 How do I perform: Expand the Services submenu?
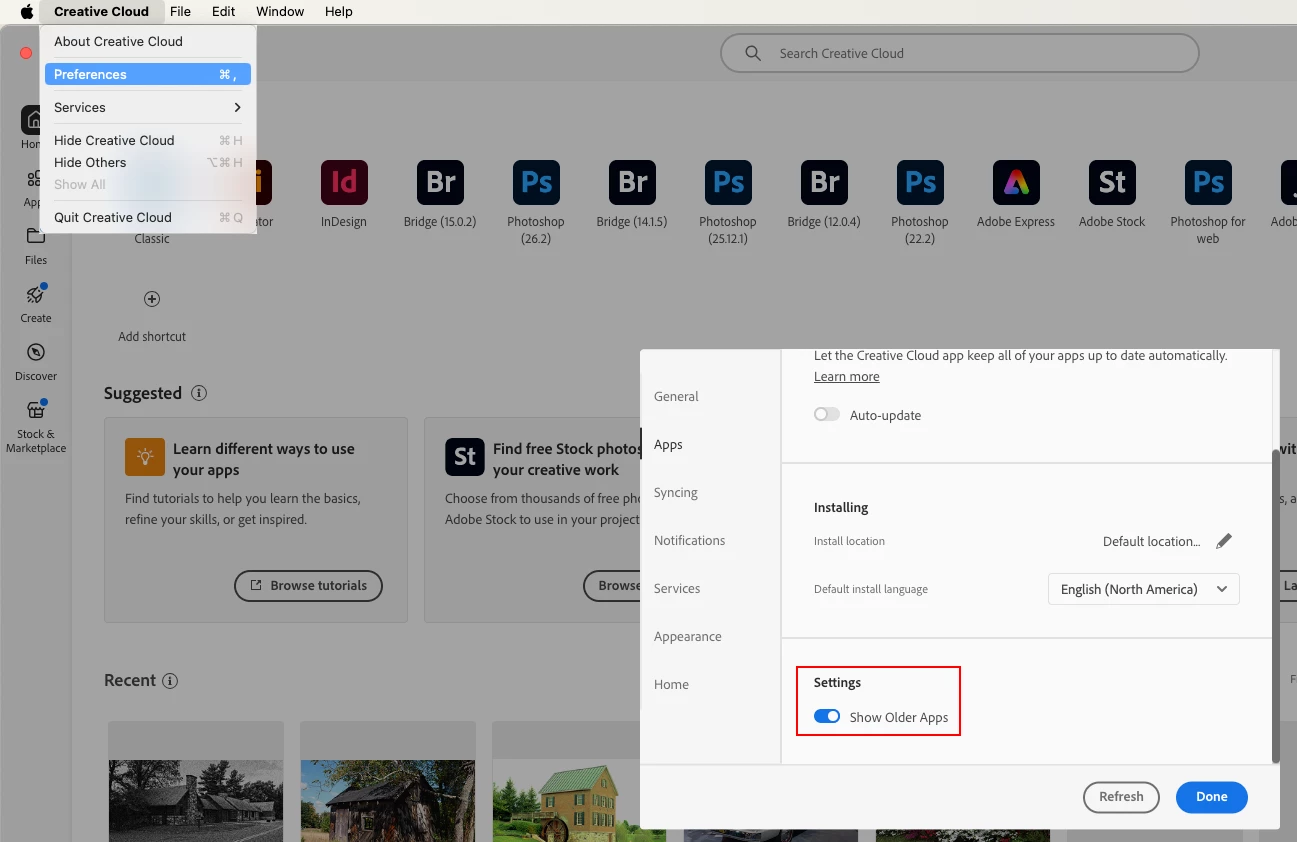point(148,107)
